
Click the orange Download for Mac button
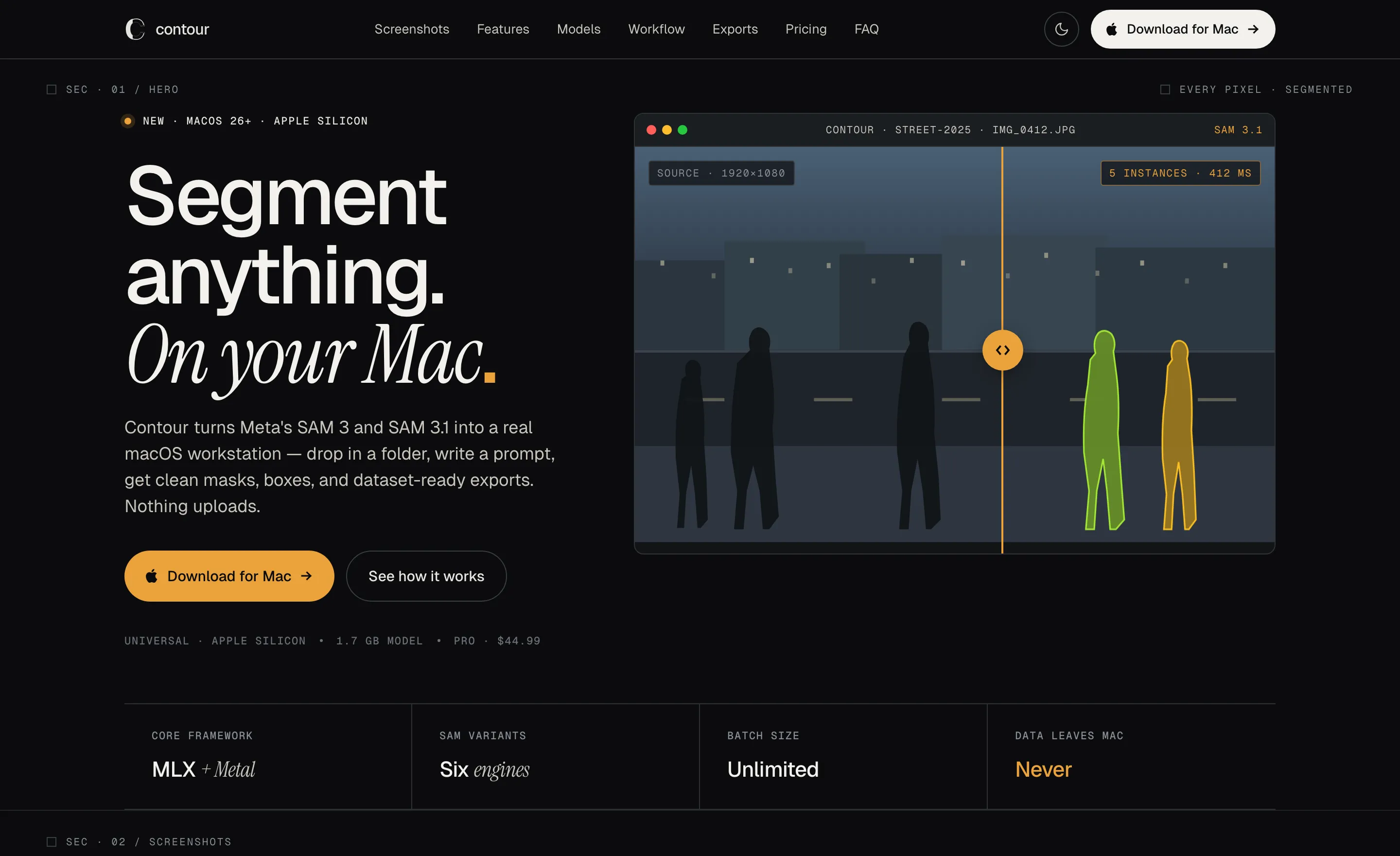[229, 576]
